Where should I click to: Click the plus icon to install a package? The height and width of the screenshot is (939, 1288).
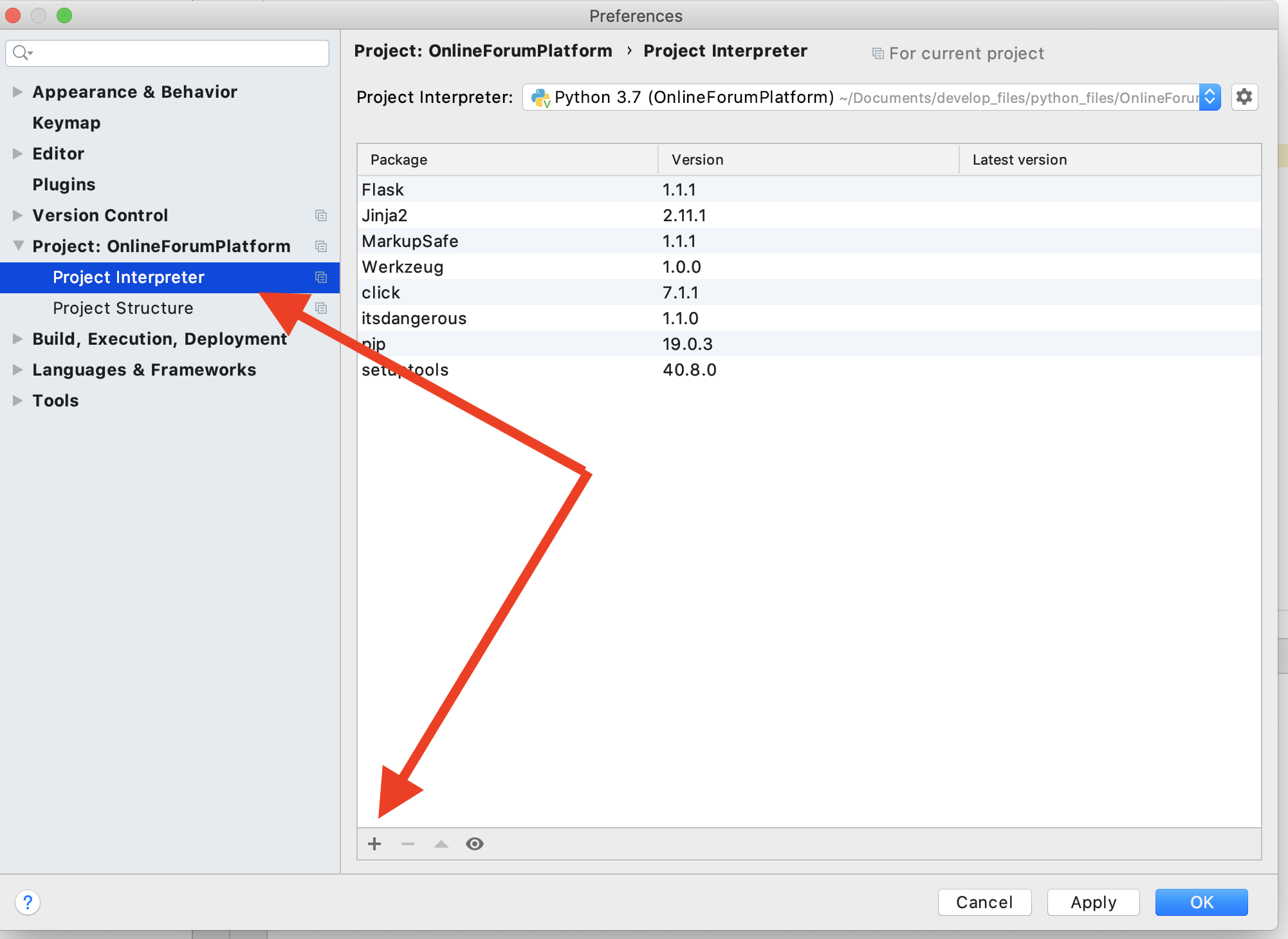click(374, 844)
